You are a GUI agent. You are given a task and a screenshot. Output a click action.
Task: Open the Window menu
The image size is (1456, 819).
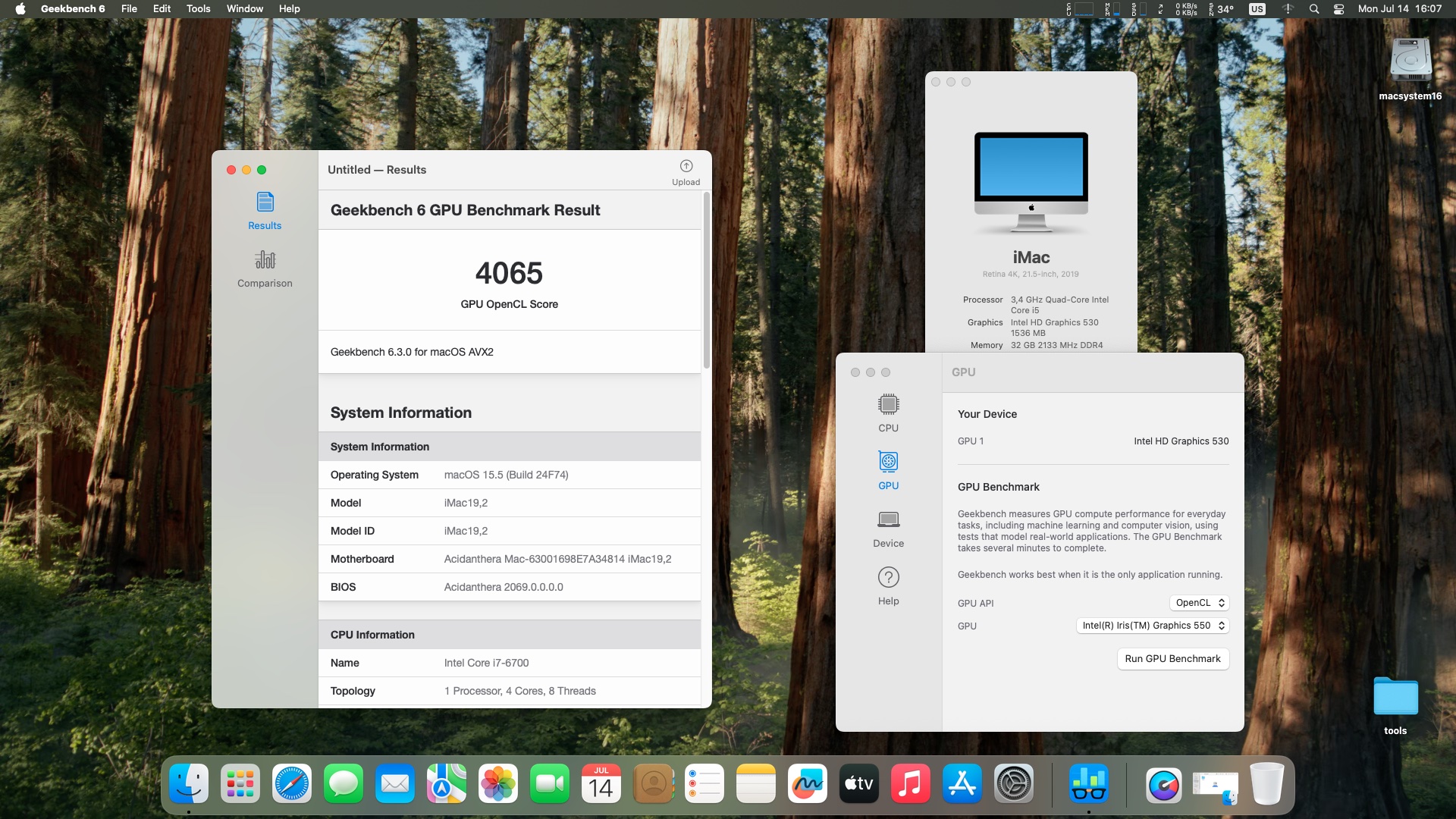[244, 9]
